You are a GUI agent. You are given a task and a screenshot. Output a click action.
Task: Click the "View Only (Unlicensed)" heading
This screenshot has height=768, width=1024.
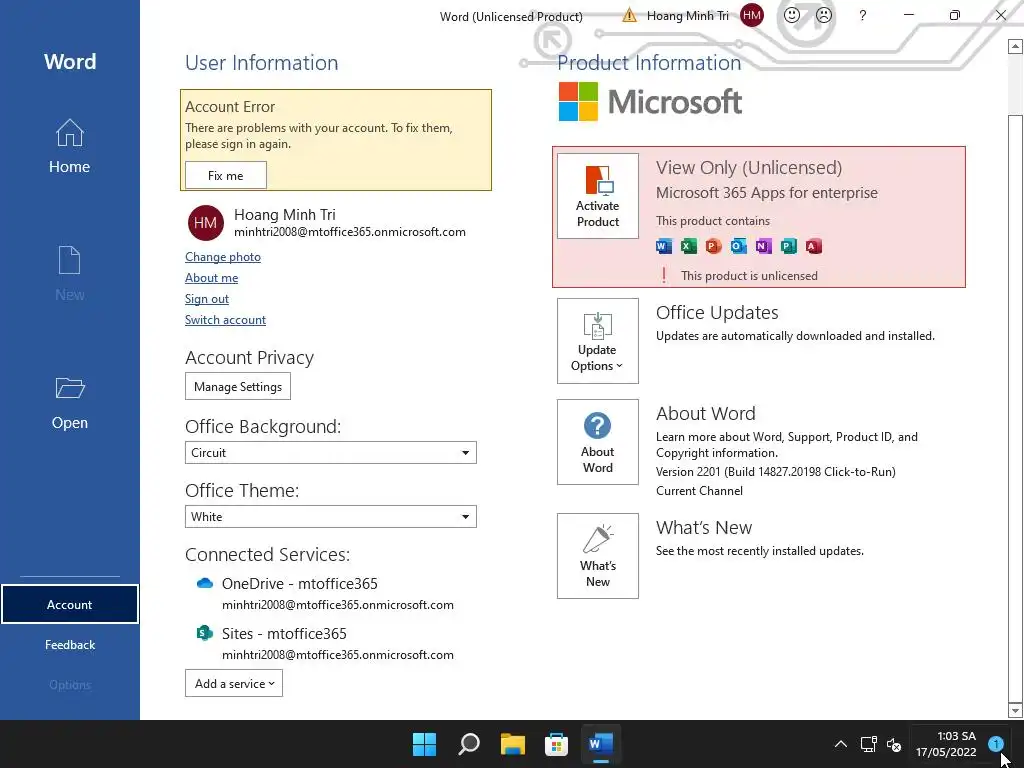(749, 168)
